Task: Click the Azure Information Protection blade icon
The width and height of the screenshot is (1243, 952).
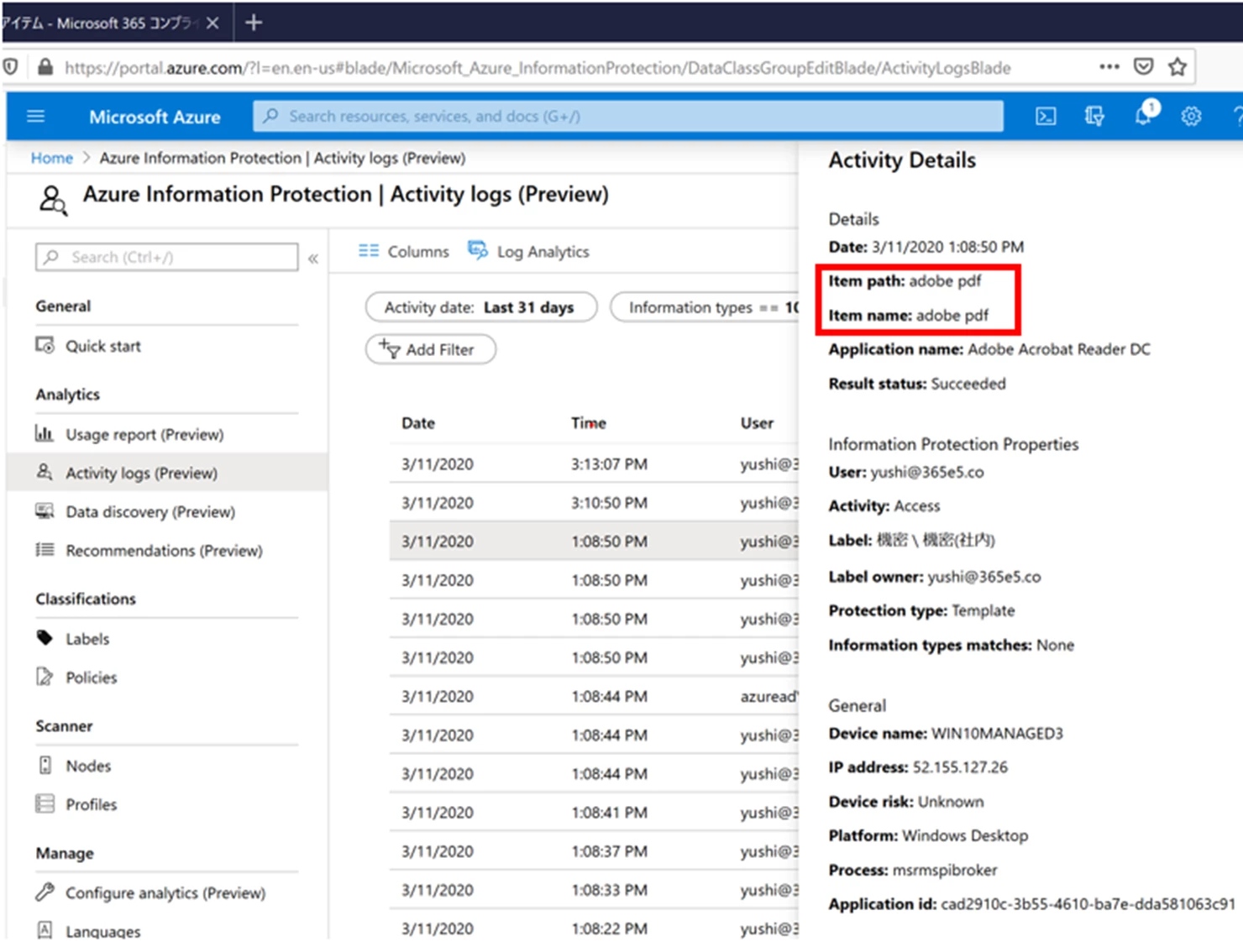Action: tap(53, 200)
